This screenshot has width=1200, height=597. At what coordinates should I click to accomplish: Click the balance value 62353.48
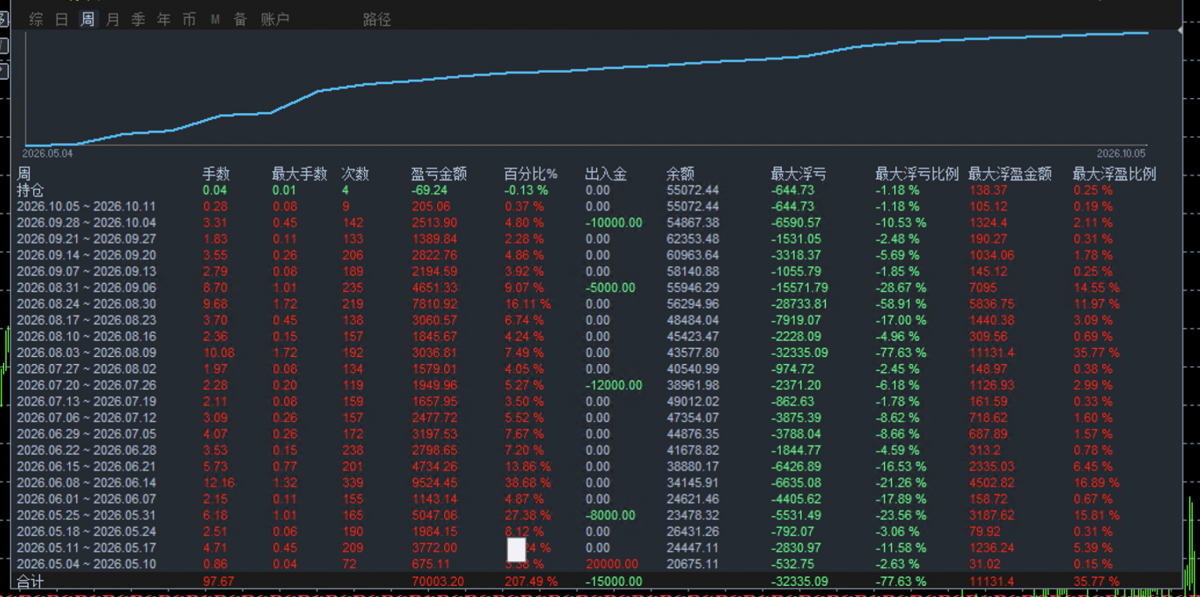(693, 238)
